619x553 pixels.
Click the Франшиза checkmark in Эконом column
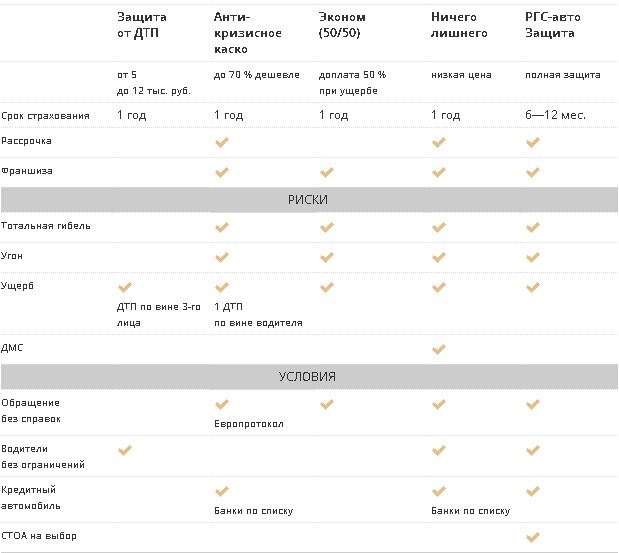[327, 172]
